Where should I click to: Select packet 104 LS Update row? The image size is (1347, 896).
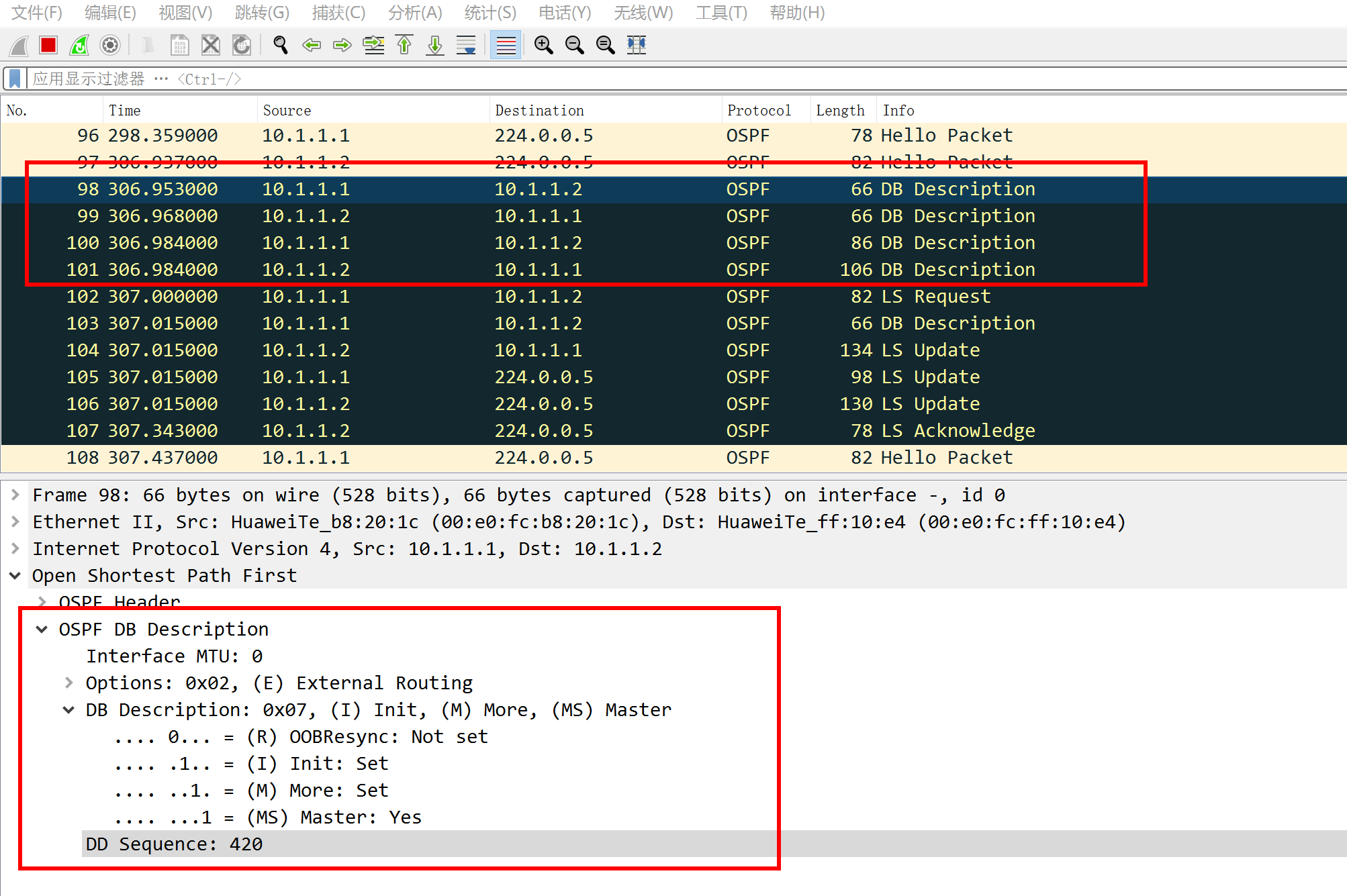tap(537, 350)
